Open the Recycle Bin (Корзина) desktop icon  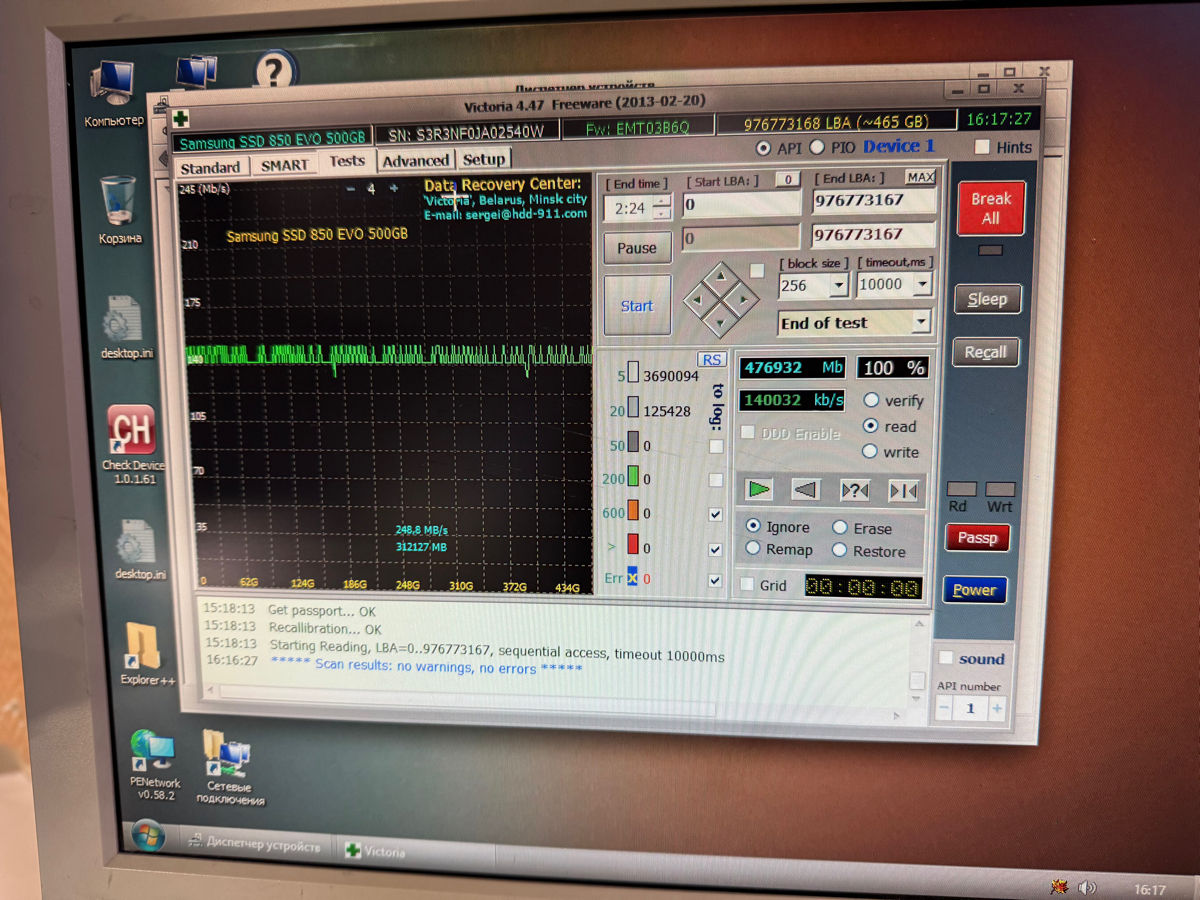118,204
